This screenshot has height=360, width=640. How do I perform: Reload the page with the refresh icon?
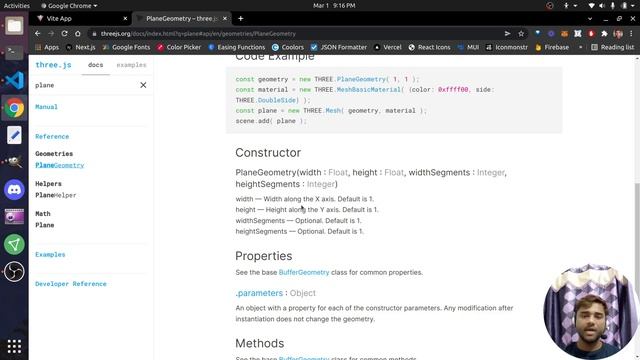pos(64,33)
